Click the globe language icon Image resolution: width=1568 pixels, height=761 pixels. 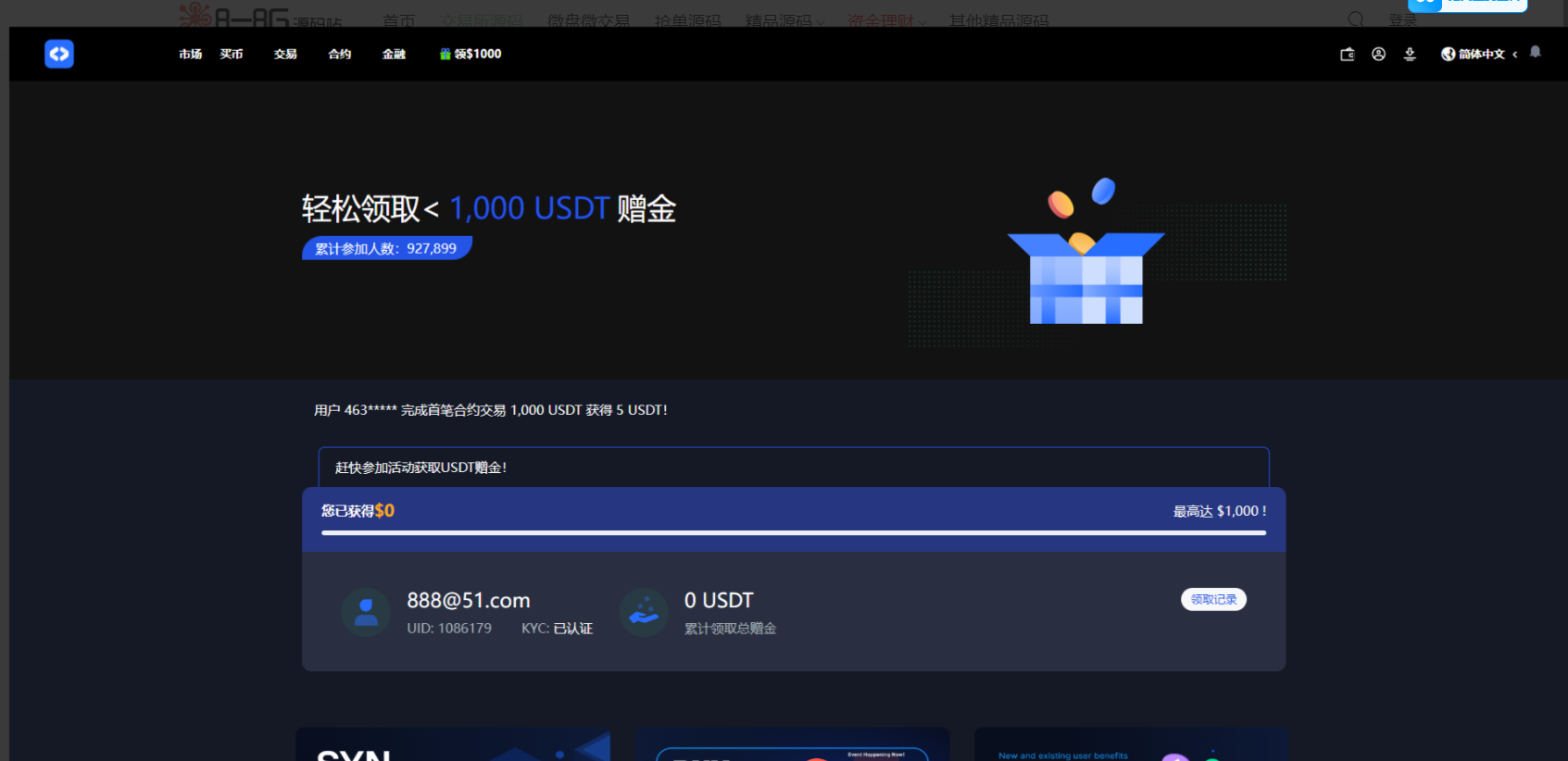pos(1448,55)
